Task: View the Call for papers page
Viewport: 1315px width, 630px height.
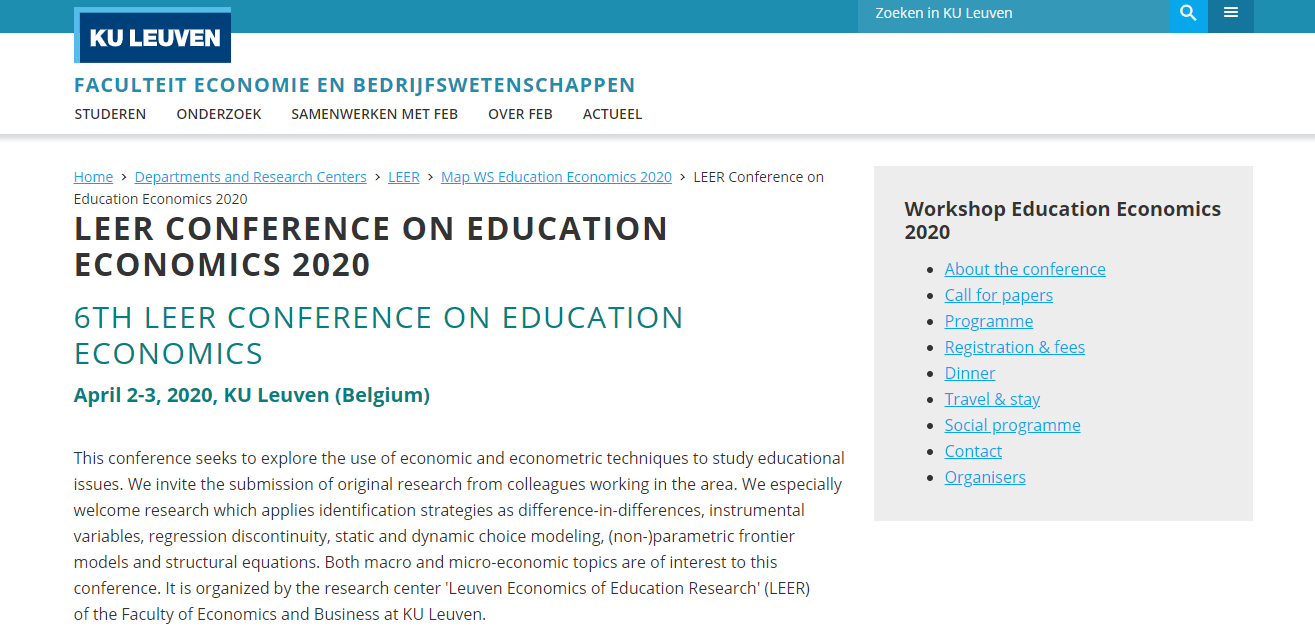Action: pos(999,295)
